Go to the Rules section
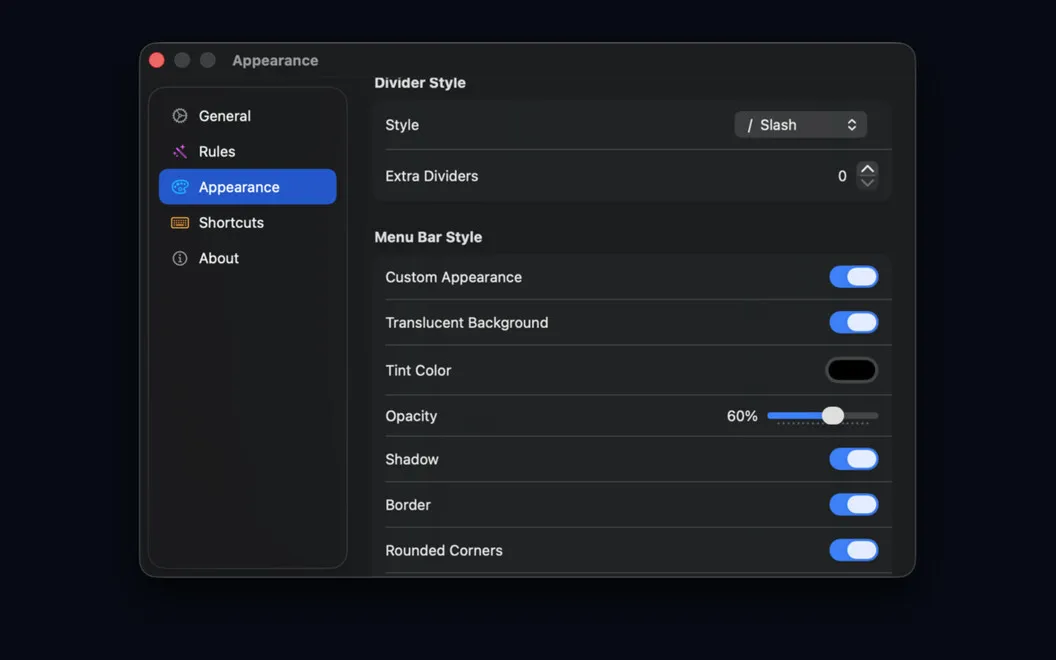1056x660 pixels. [247, 152]
